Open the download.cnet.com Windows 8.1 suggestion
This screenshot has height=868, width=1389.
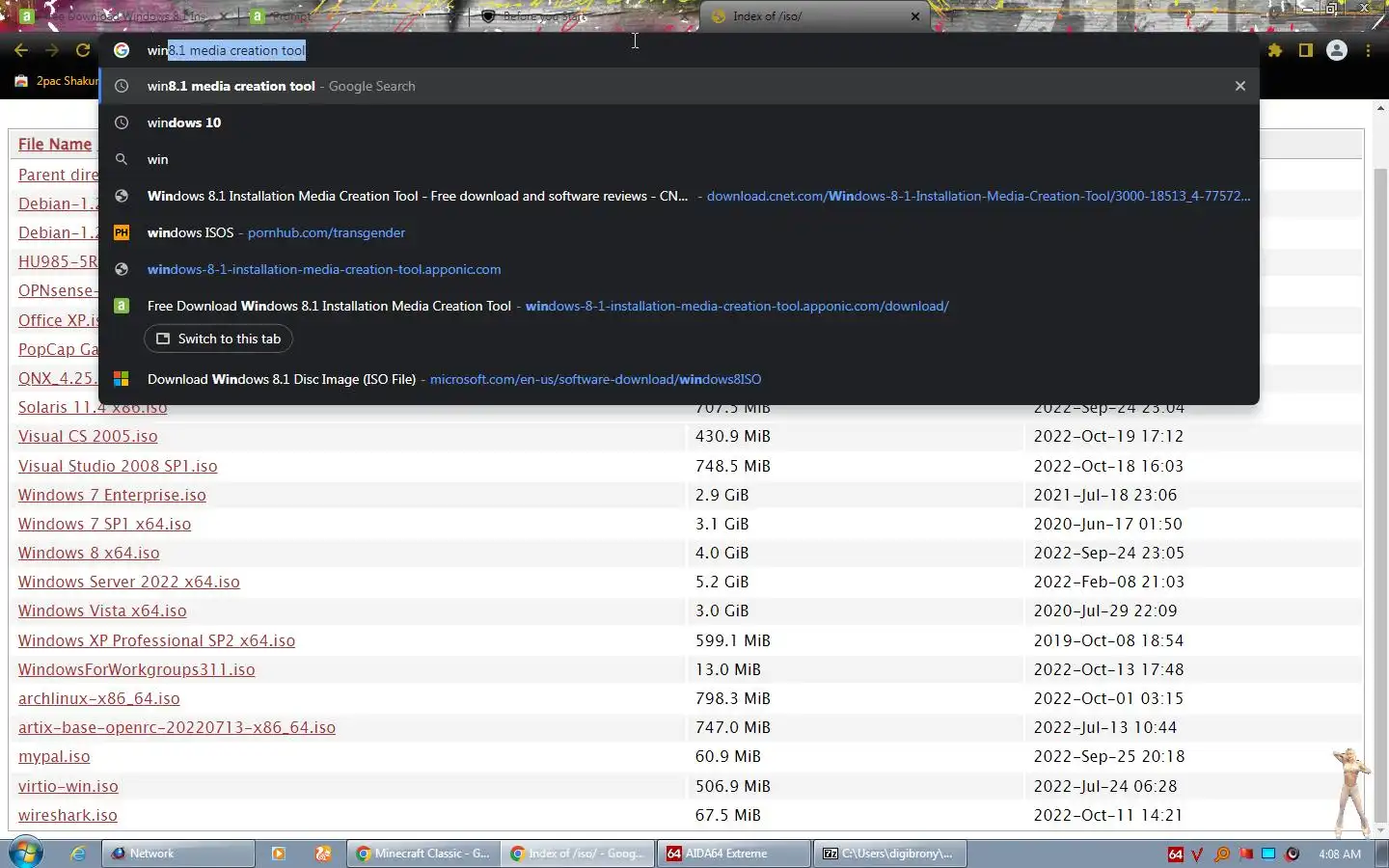[x=679, y=196]
